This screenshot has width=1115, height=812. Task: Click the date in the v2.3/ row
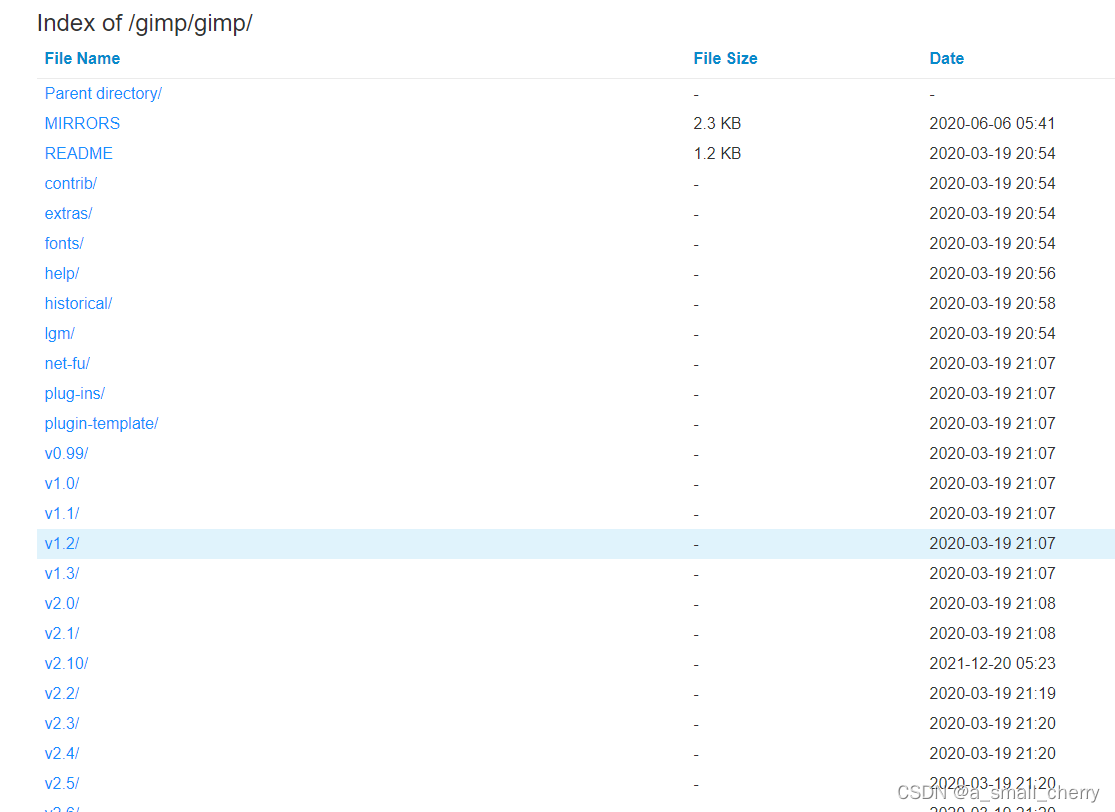coord(992,723)
